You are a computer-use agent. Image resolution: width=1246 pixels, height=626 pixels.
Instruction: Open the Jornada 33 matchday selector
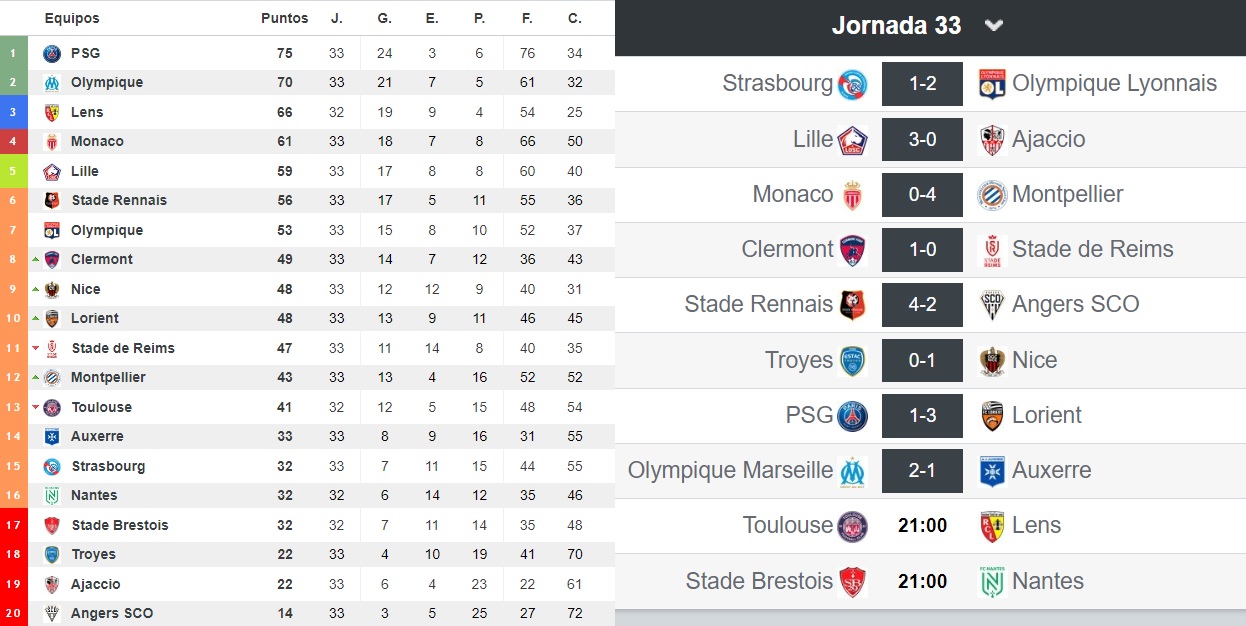896,26
